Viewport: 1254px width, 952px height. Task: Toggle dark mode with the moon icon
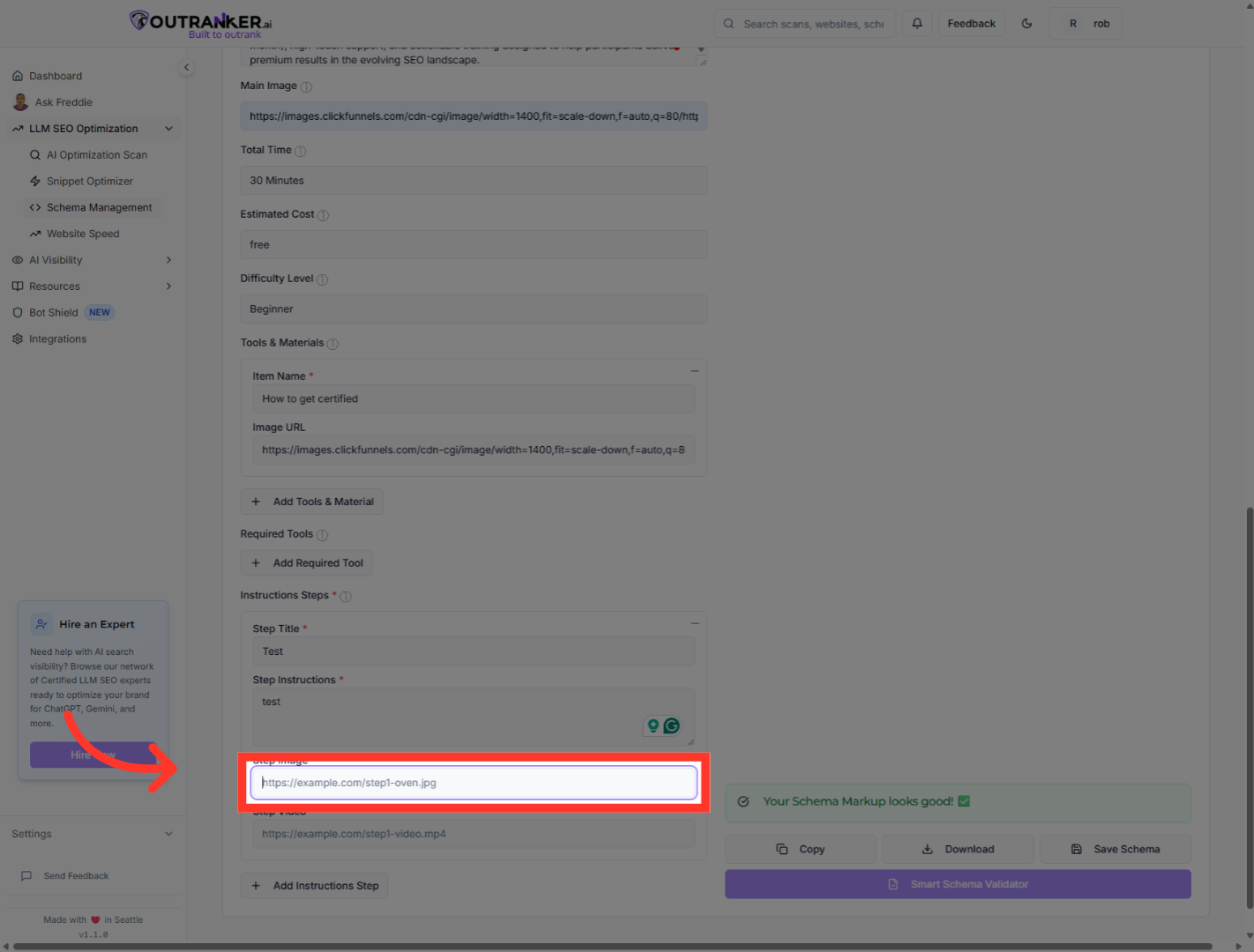click(1026, 24)
